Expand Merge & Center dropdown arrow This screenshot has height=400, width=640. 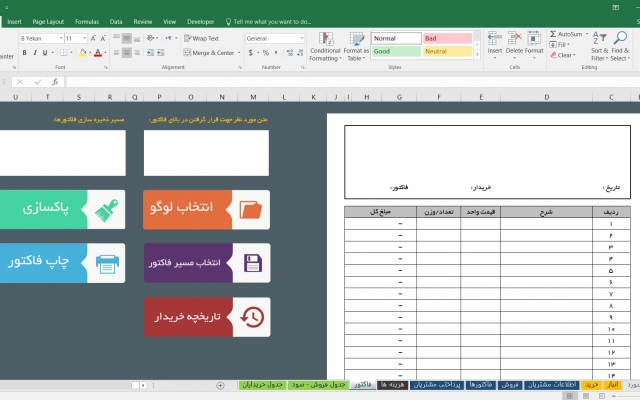(x=239, y=53)
